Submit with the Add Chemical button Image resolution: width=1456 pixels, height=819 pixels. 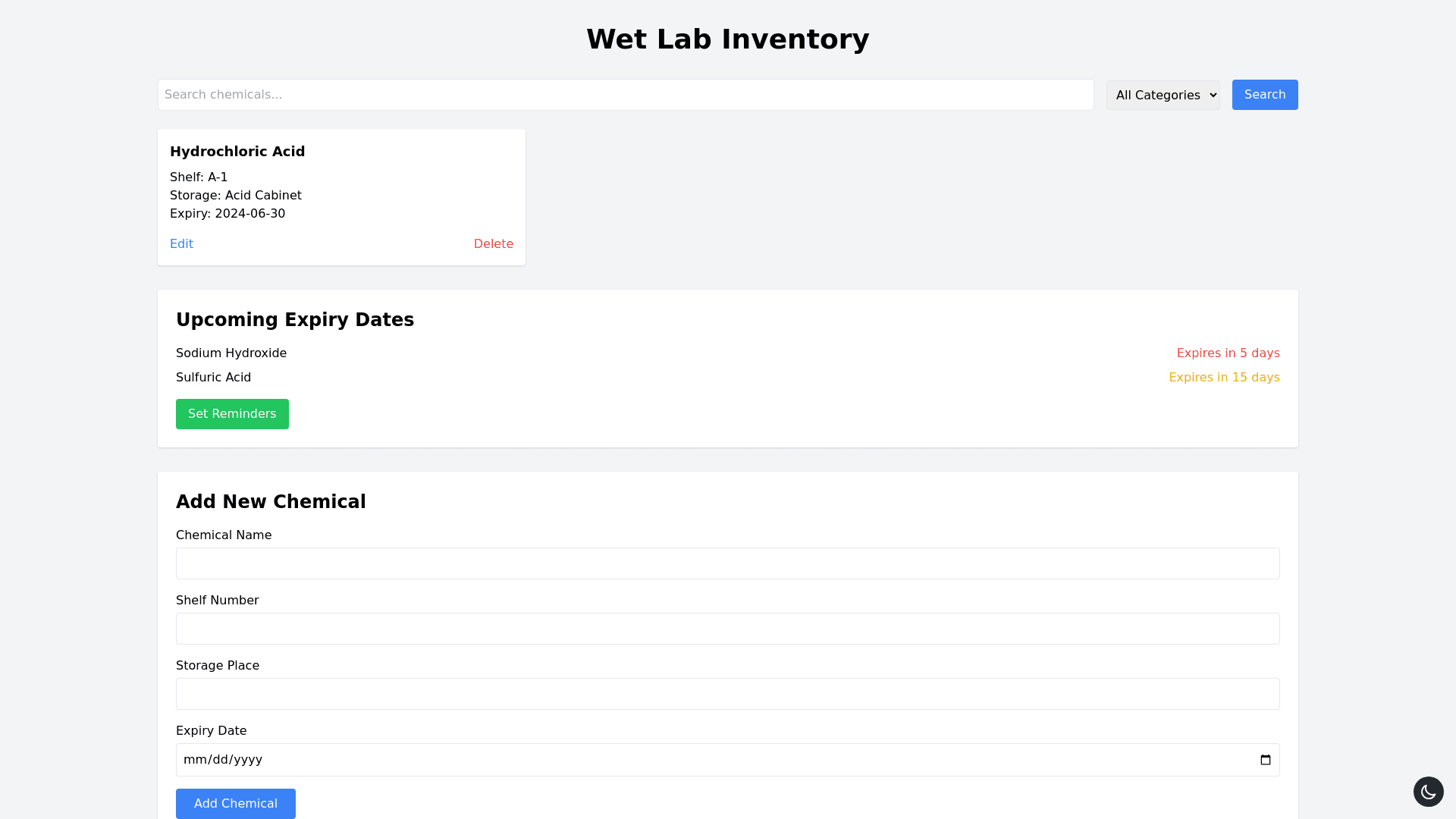[235, 804]
